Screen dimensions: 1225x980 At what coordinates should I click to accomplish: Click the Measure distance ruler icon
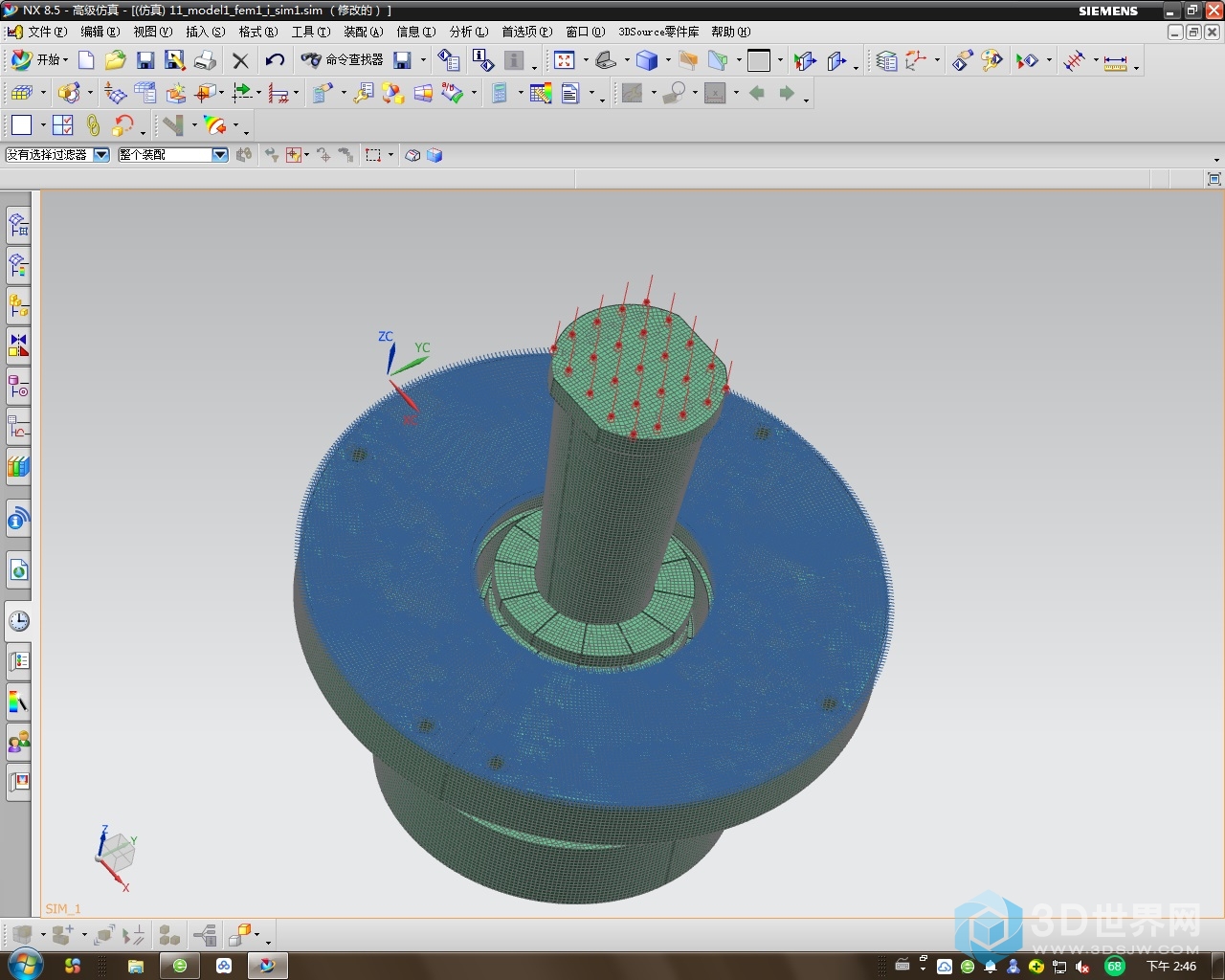tap(1116, 62)
